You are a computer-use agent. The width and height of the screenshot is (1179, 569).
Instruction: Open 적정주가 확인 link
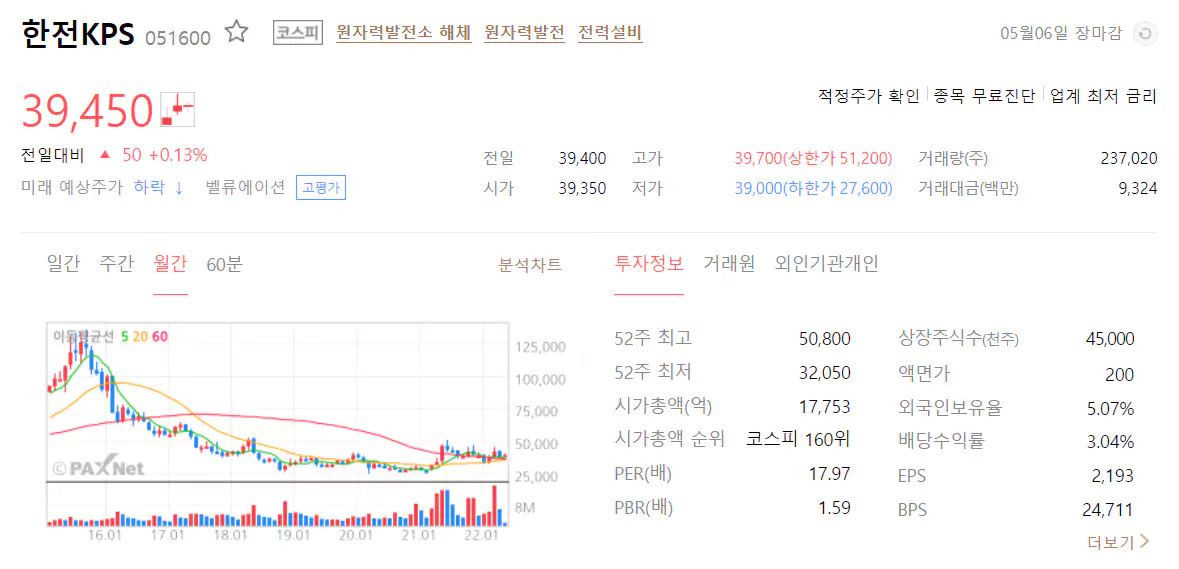[x=868, y=95]
